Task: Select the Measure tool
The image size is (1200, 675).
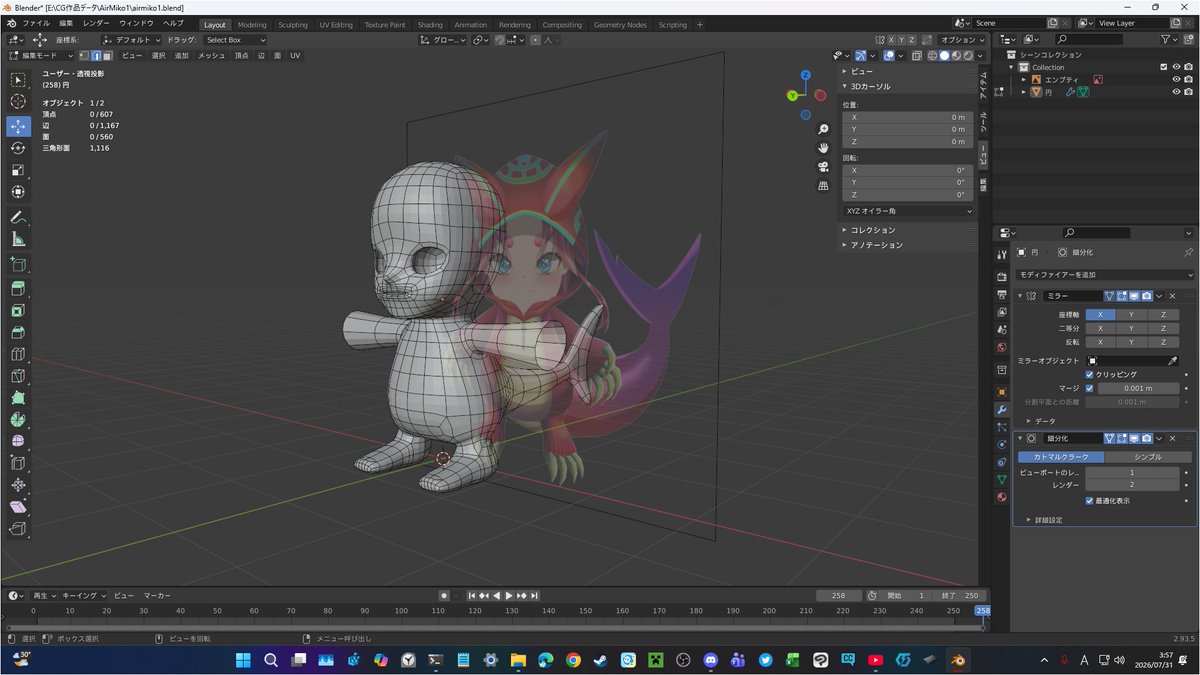Action: pos(18,239)
